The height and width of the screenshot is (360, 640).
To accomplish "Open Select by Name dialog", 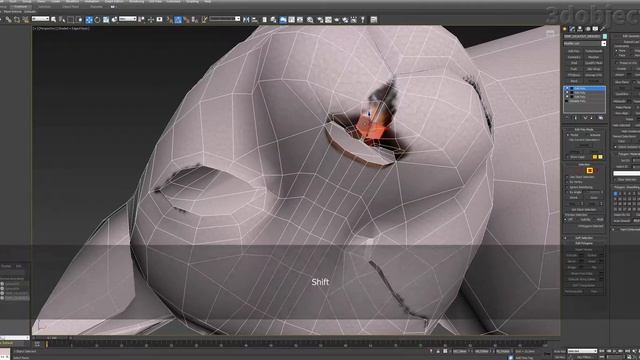I will (62, 19).
